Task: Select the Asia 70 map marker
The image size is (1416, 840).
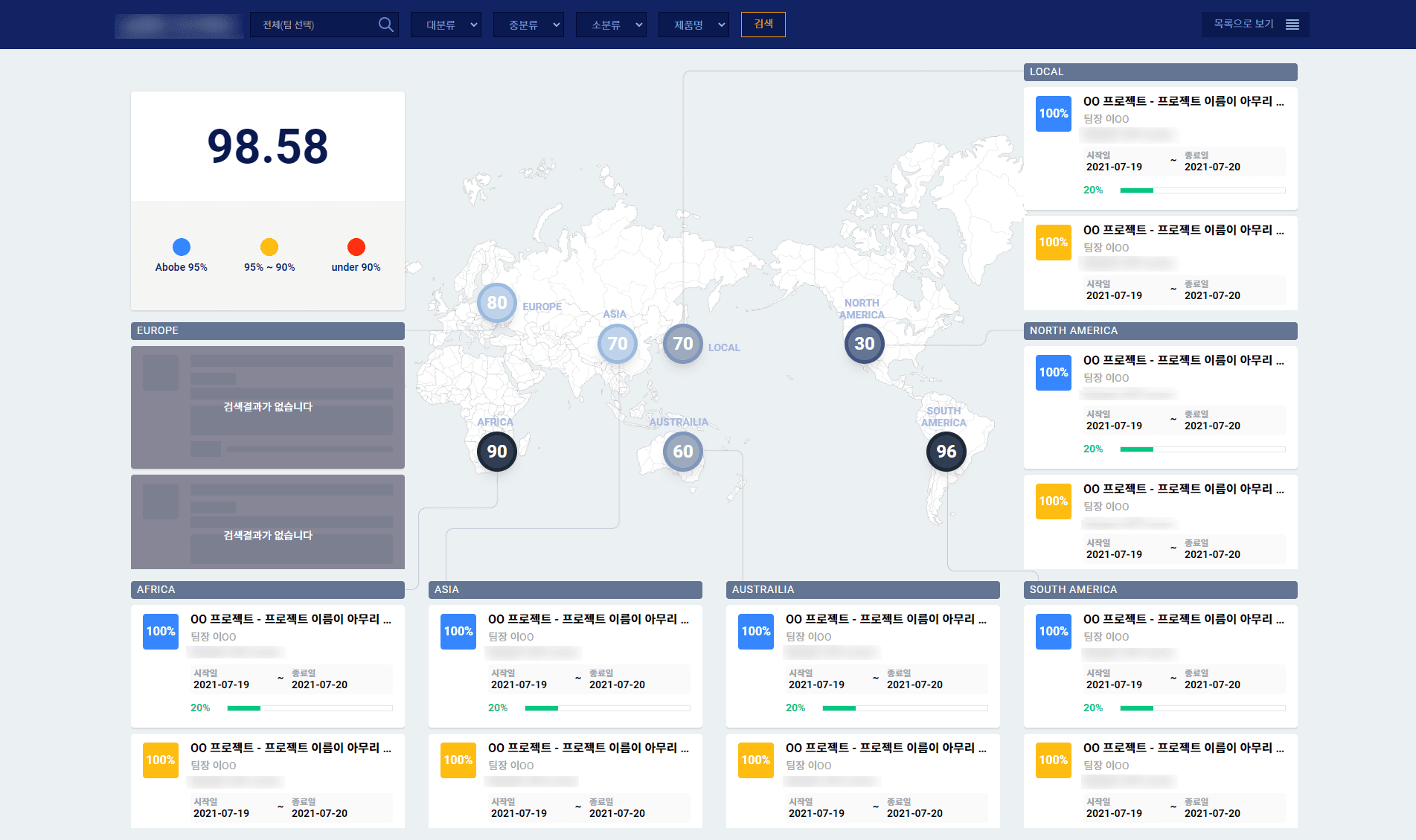Action: click(x=617, y=344)
